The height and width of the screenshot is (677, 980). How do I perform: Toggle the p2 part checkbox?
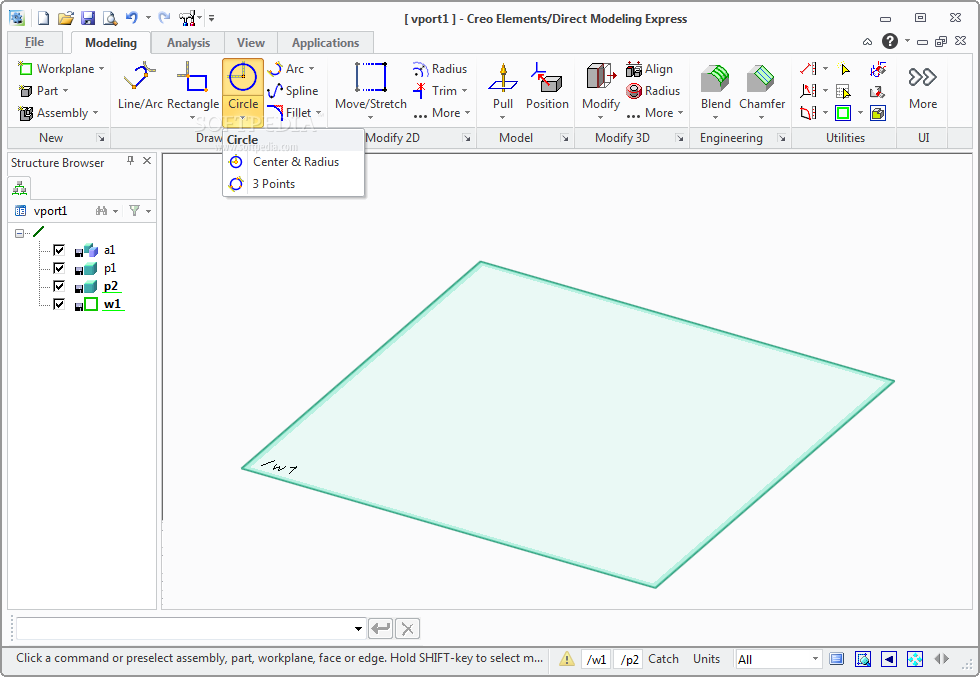pos(59,286)
